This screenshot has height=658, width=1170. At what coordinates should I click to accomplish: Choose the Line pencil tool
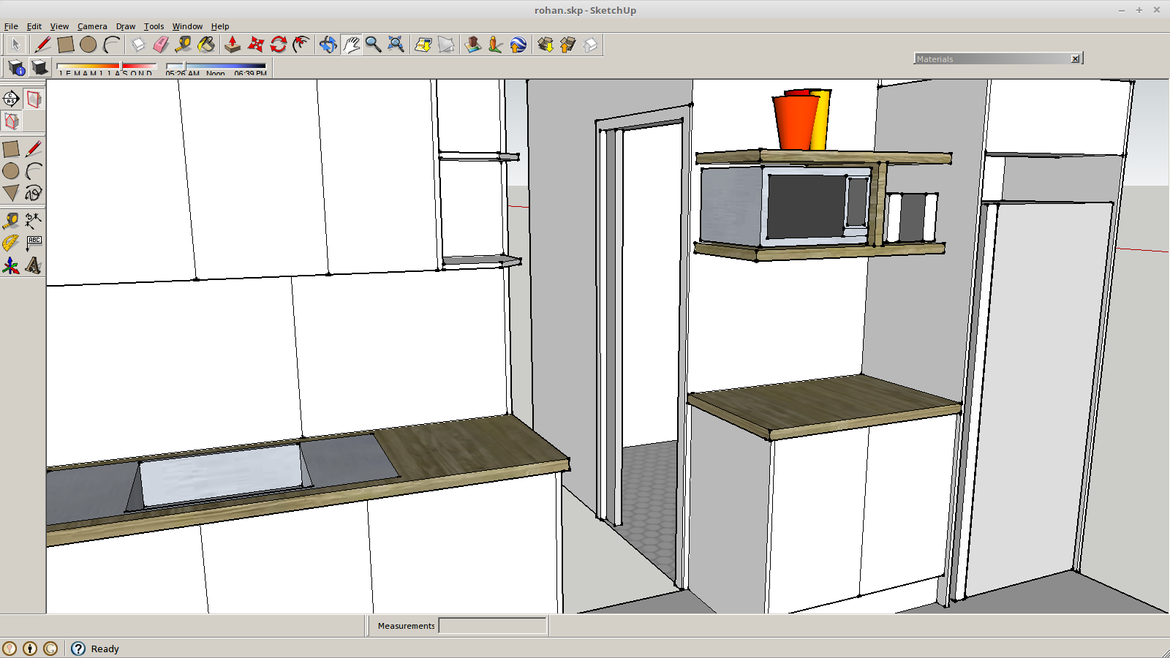(41, 44)
